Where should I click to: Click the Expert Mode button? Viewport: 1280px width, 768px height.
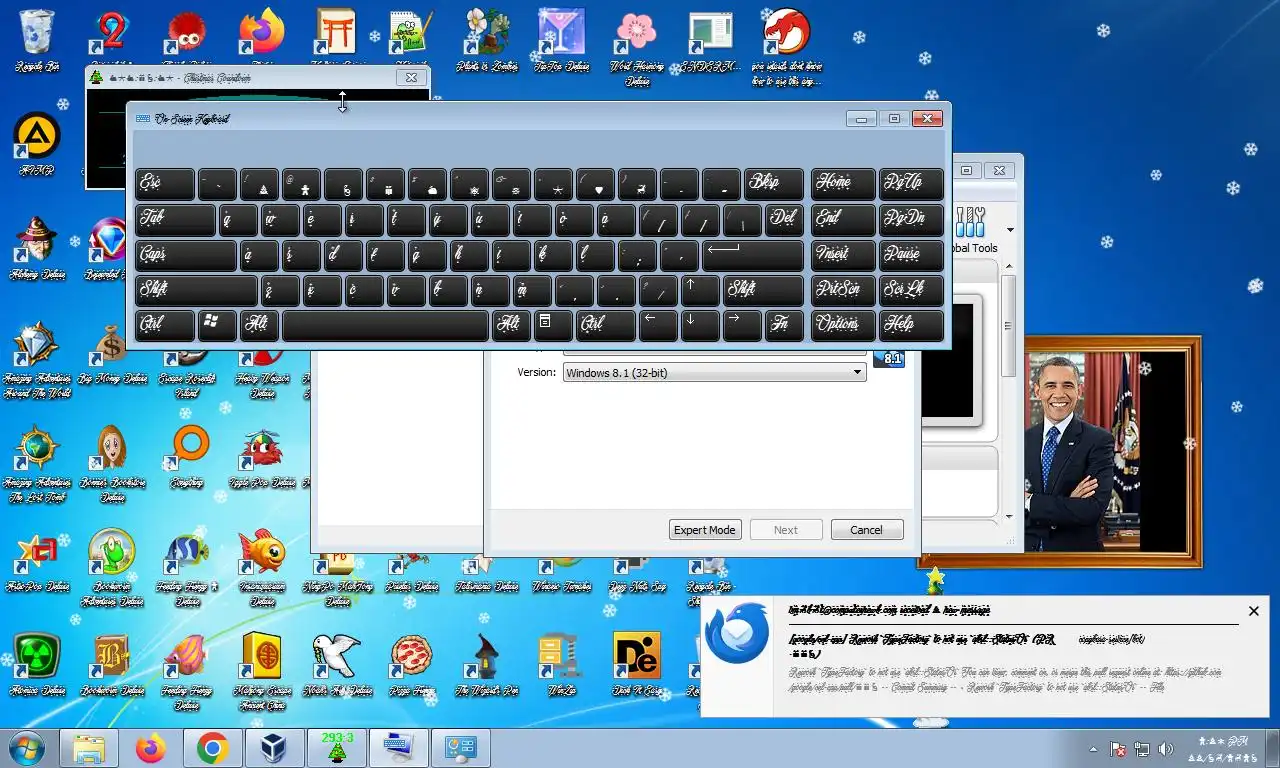[x=705, y=530]
